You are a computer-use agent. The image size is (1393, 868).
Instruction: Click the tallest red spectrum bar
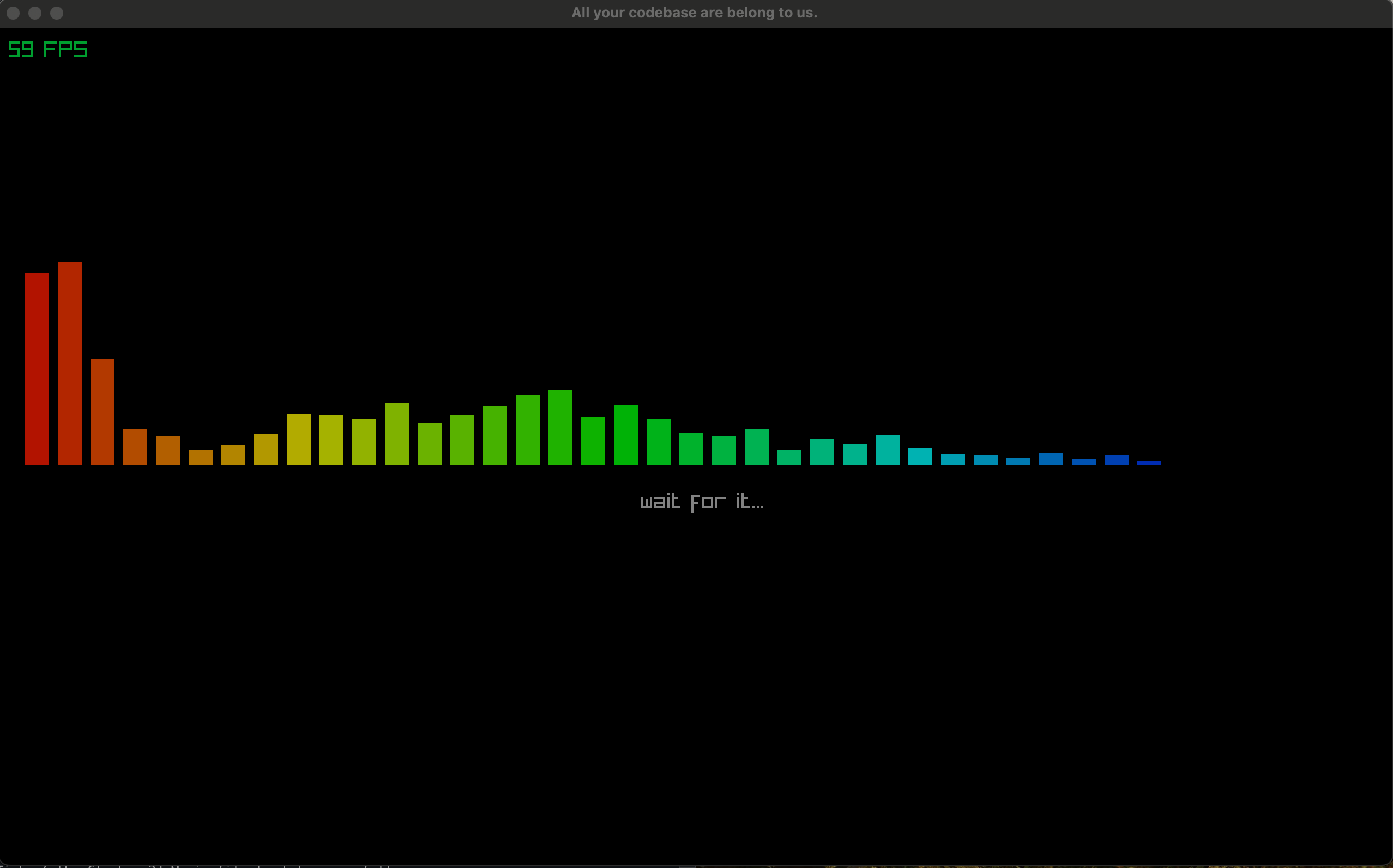tap(69, 363)
